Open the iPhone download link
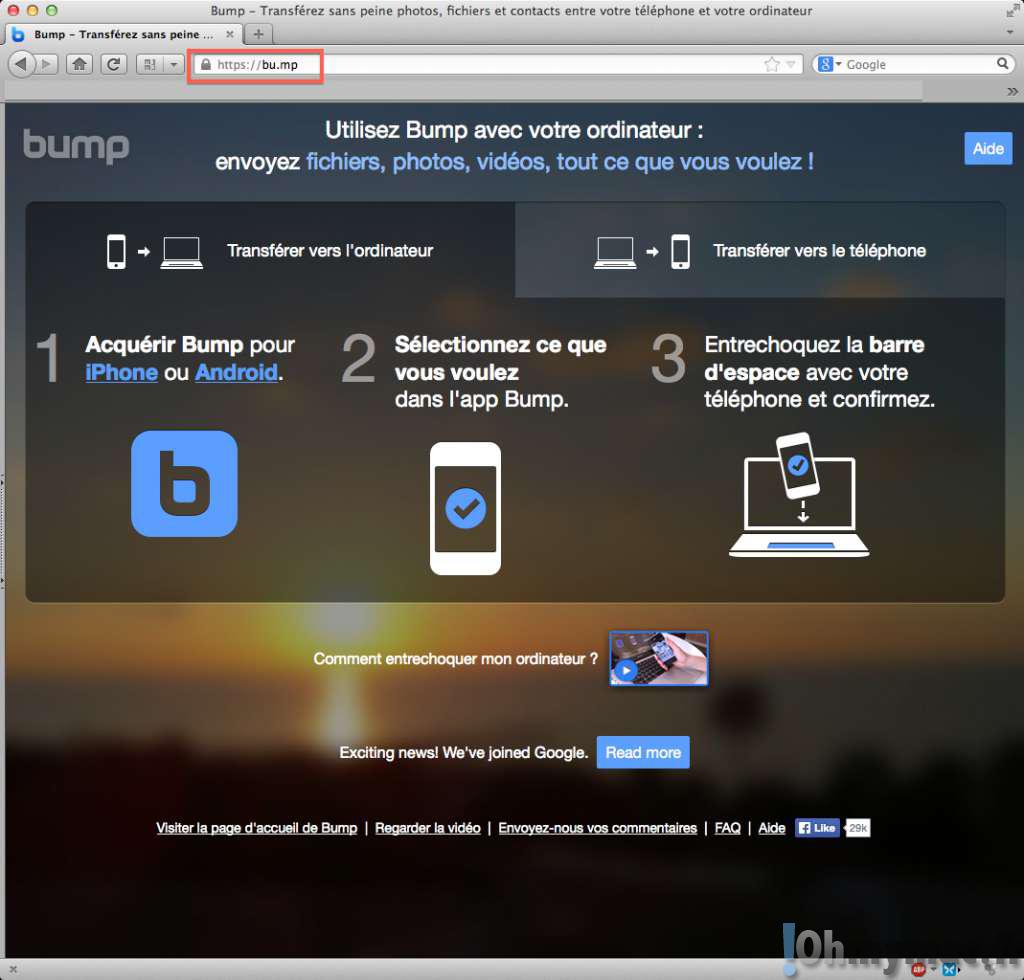 tap(121, 373)
